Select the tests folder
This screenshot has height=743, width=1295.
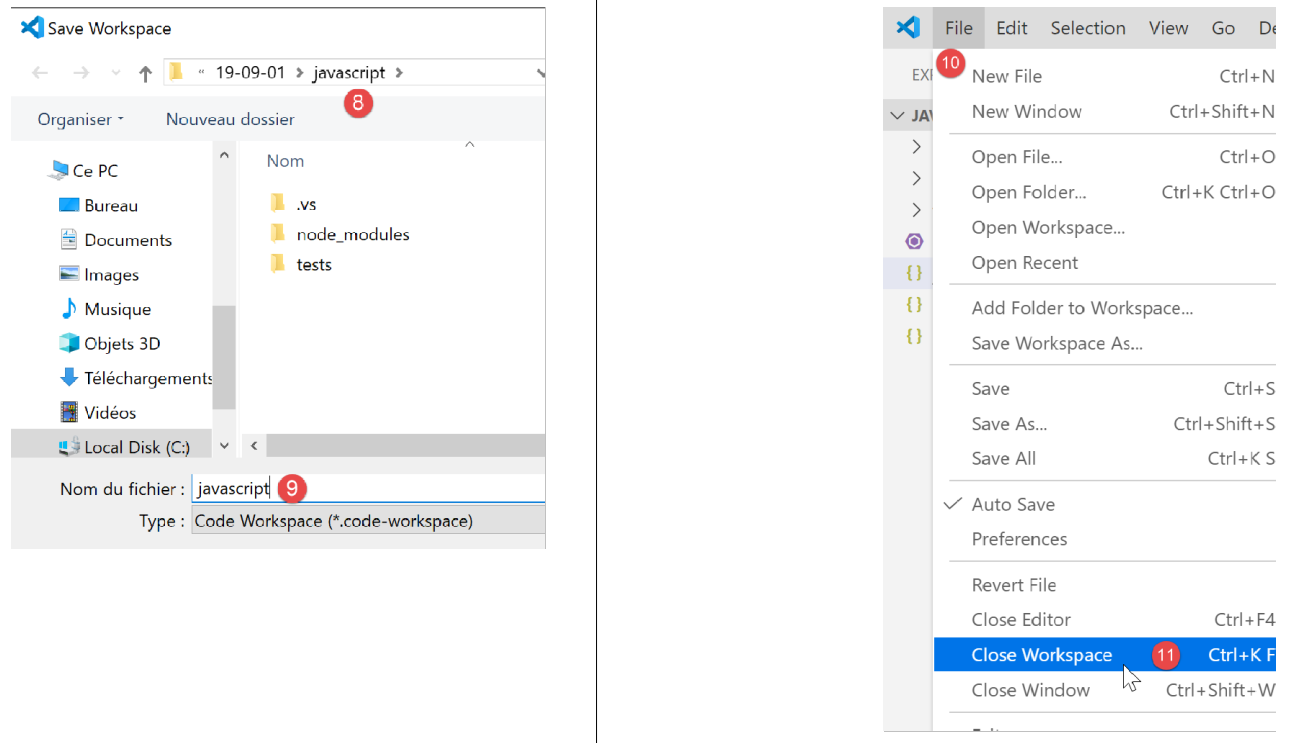313,264
